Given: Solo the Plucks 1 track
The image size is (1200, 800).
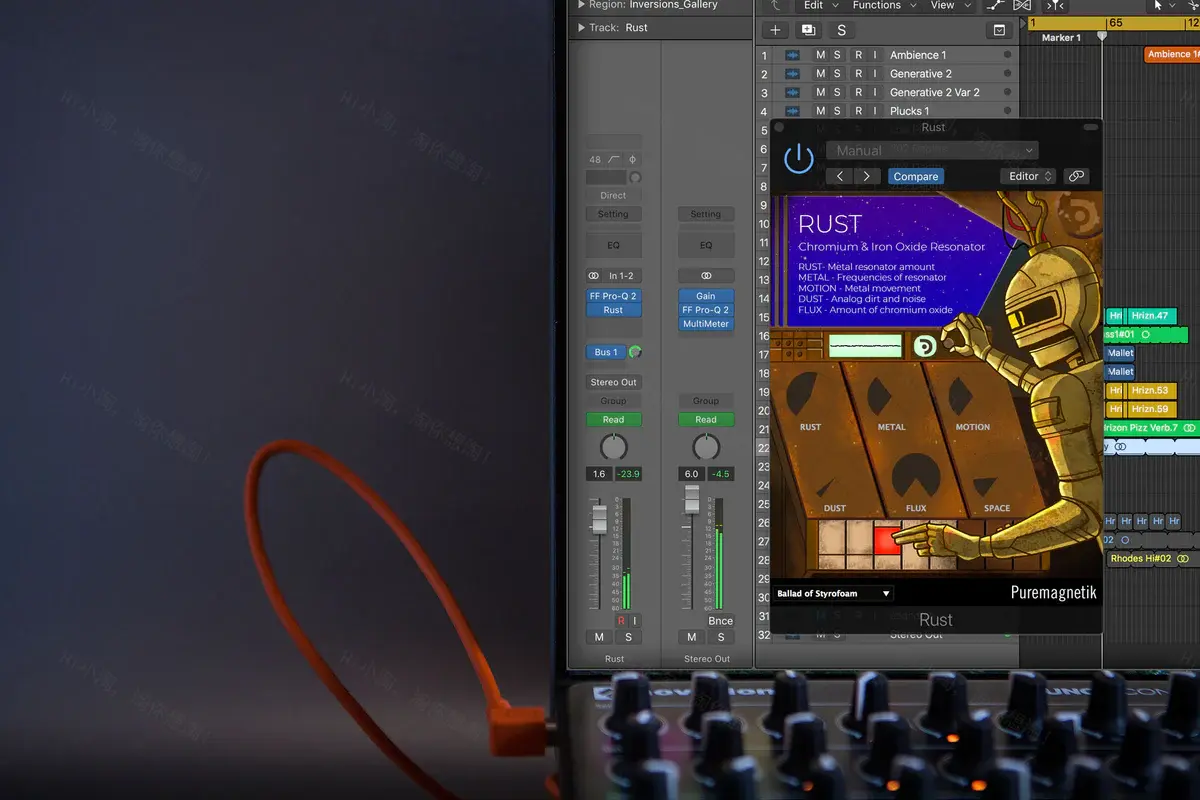Looking at the screenshot, I should click(x=838, y=111).
